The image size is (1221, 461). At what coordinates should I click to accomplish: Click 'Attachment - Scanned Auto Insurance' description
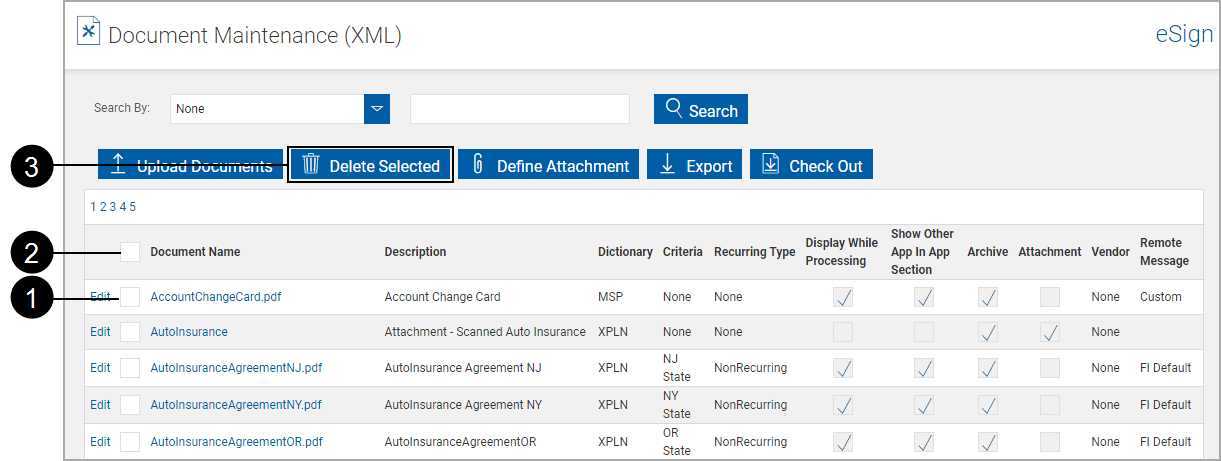(485, 331)
